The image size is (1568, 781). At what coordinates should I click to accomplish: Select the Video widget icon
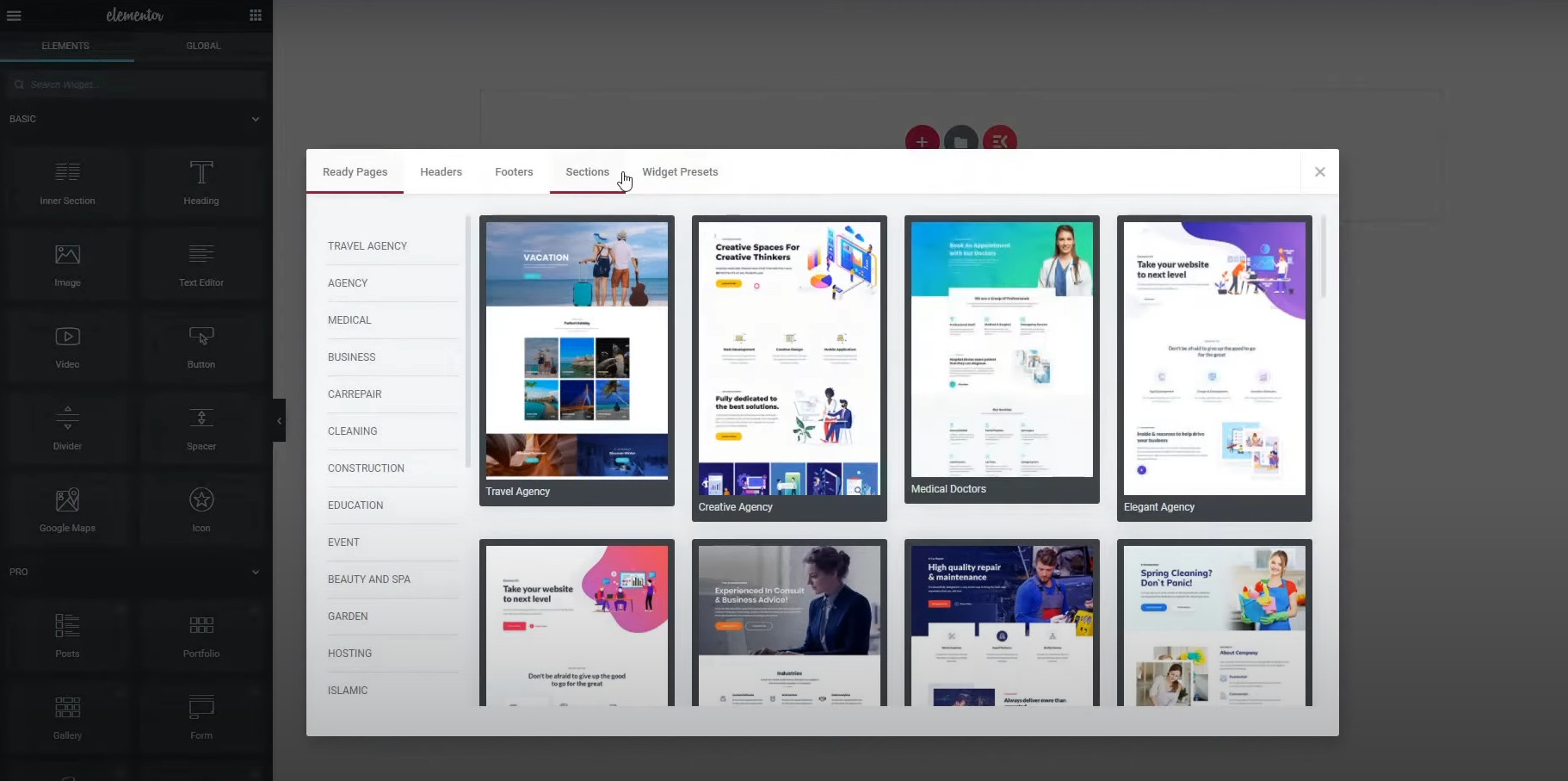coord(67,337)
